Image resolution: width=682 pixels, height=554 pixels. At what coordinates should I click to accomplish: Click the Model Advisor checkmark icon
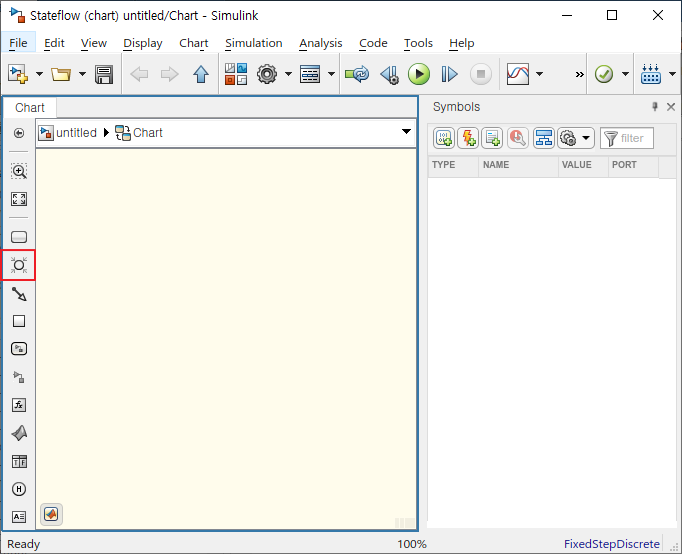tap(604, 74)
